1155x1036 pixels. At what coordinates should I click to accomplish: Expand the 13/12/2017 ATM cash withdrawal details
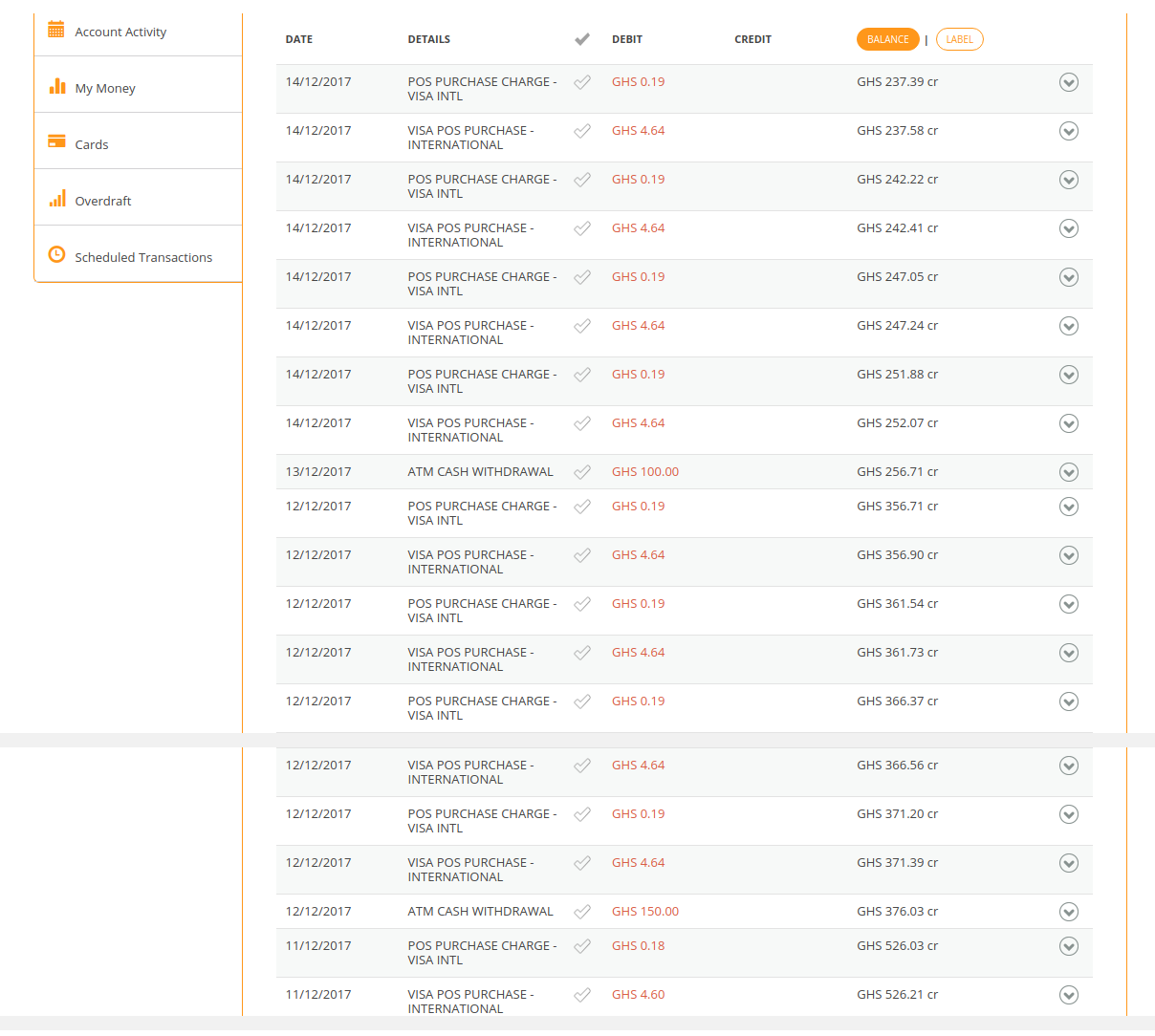(1069, 472)
